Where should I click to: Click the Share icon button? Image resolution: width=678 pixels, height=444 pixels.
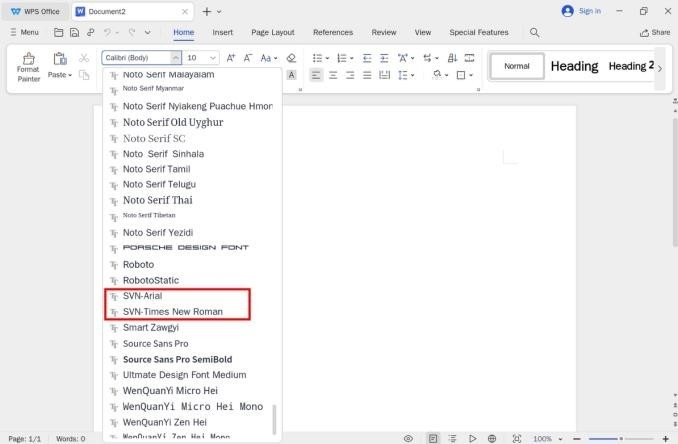pyautogui.click(x=655, y=32)
